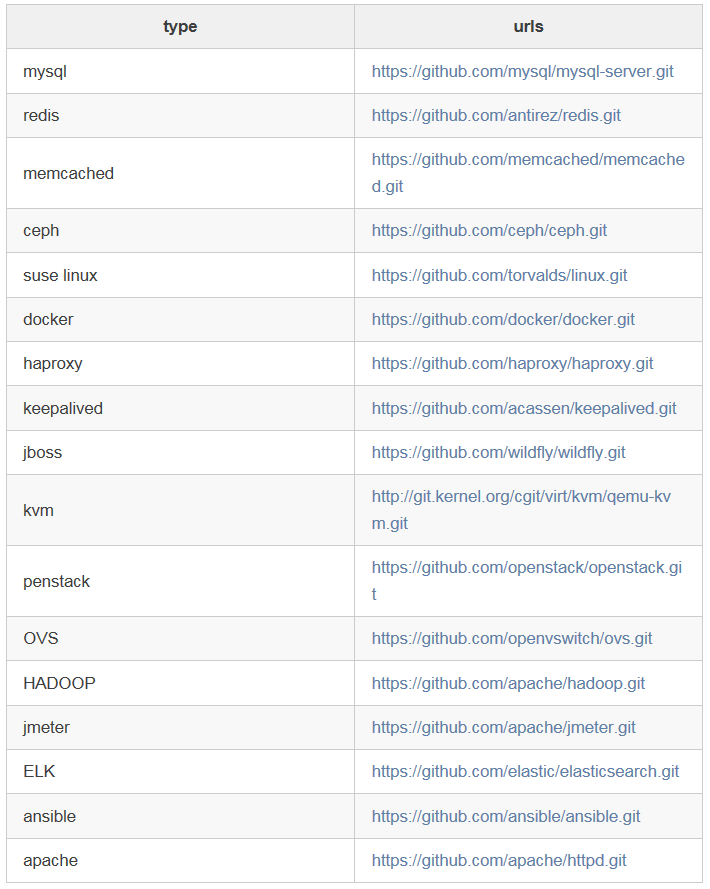Open the ansible.git GitHub link
Viewport: 710px width, 889px height.
click(506, 816)
